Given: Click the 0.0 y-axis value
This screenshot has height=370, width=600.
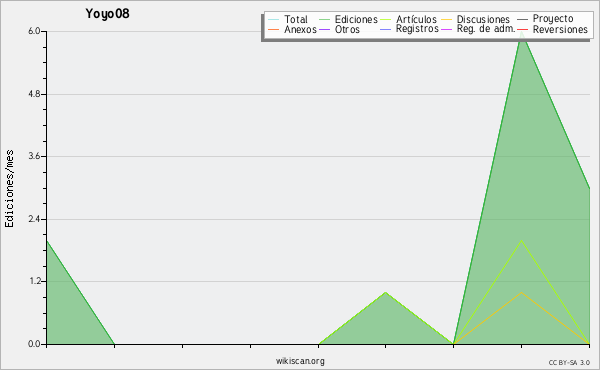Looking at the screenshot, I should 34,344.
